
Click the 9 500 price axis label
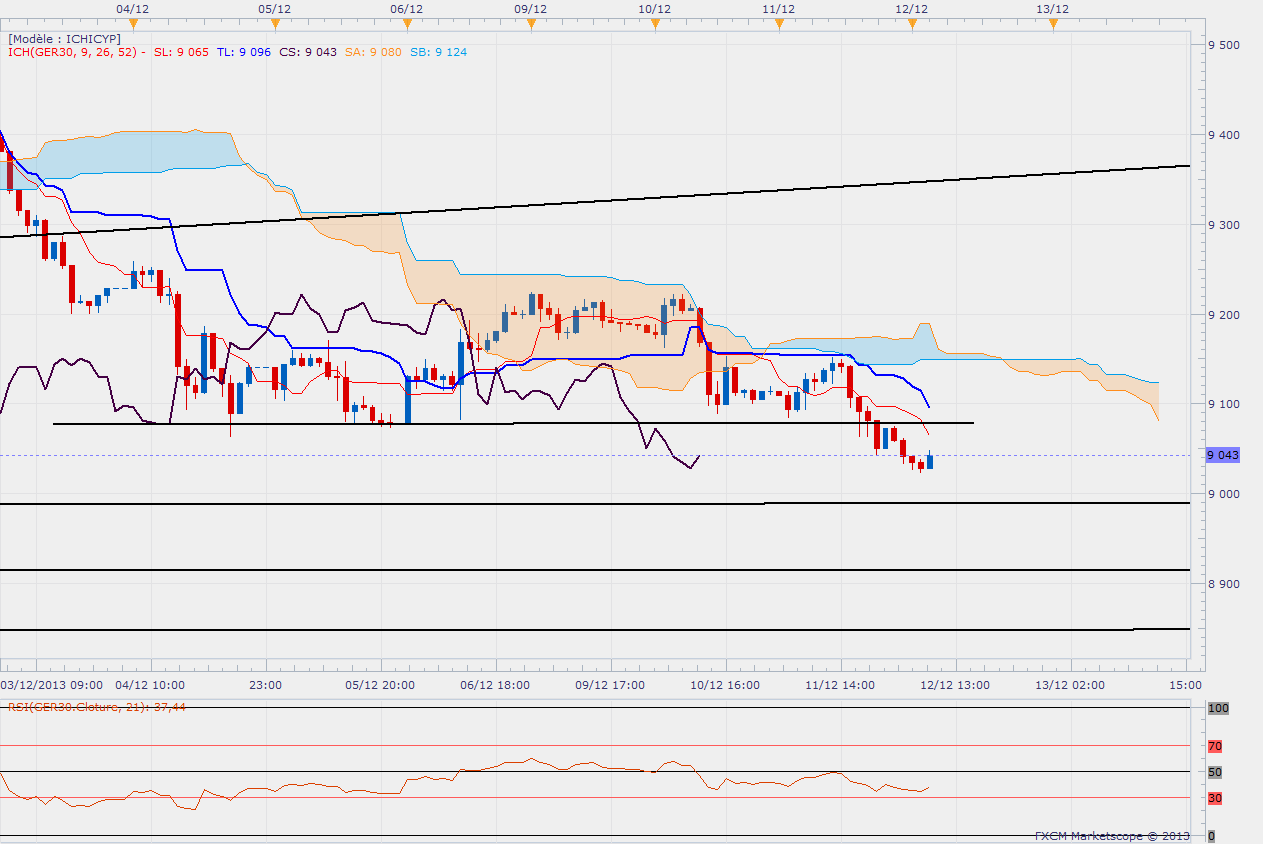click(x=1224, y=45)
